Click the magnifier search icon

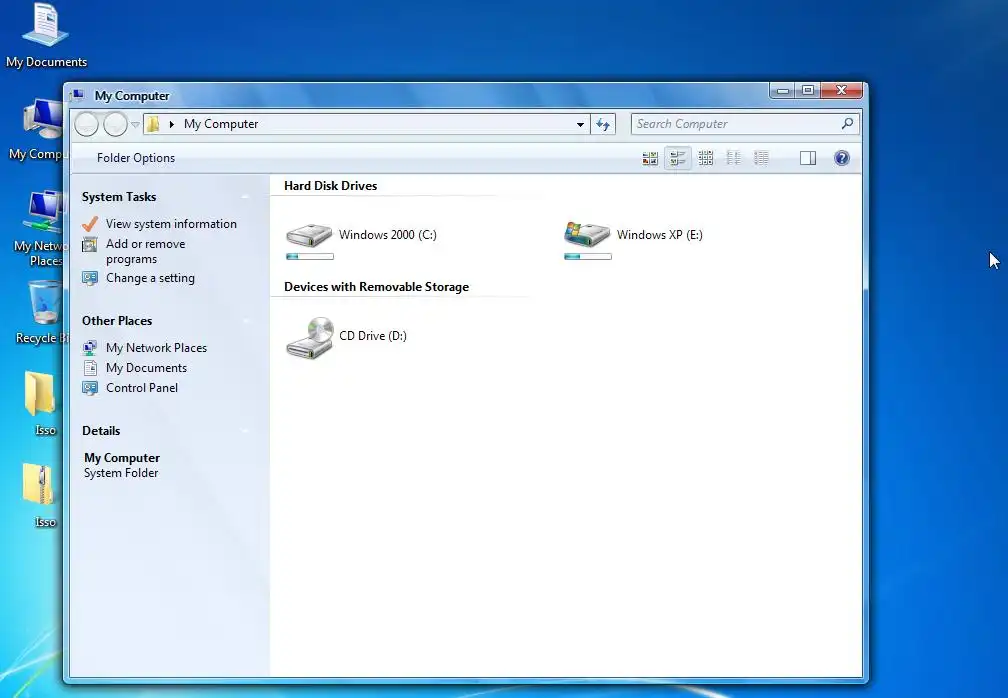pyautogui.click(x=847, y=123)
